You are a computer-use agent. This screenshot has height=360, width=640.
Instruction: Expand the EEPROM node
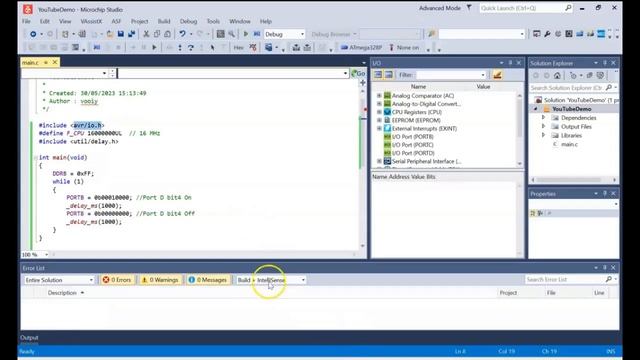click(379, 120)
